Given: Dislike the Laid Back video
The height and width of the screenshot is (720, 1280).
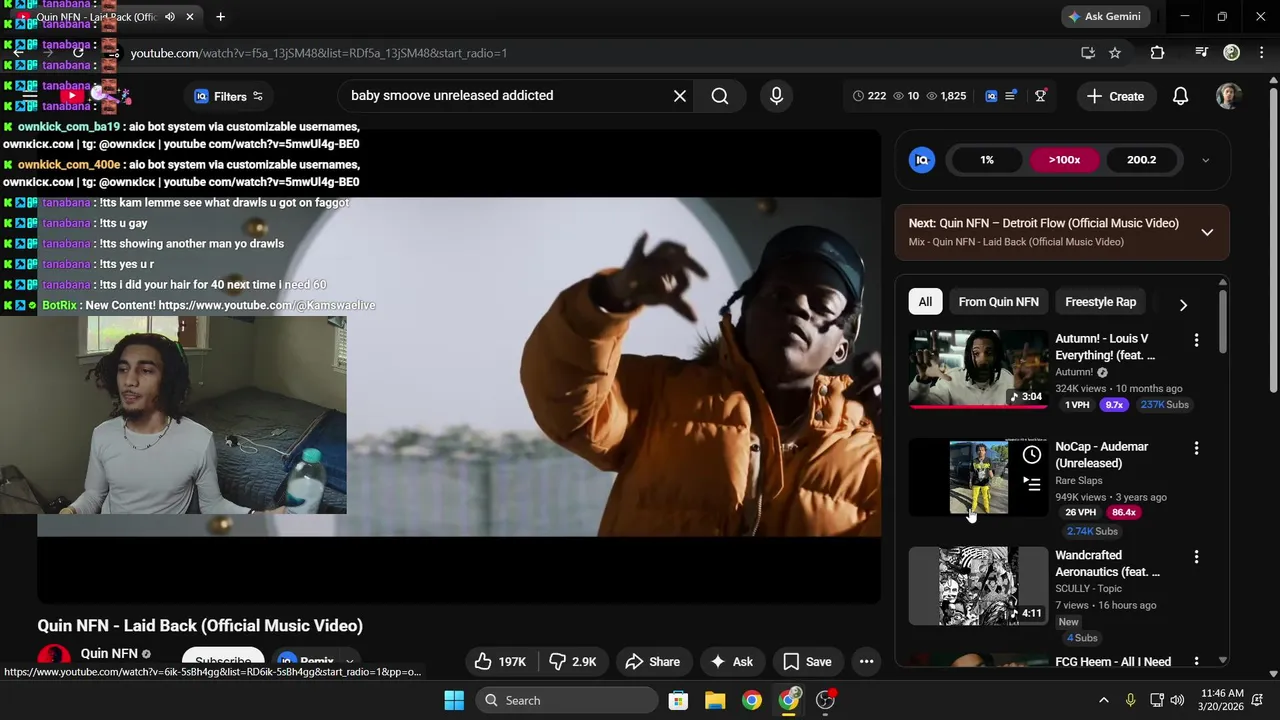Looking at the screenshot, I should point(574,662).
